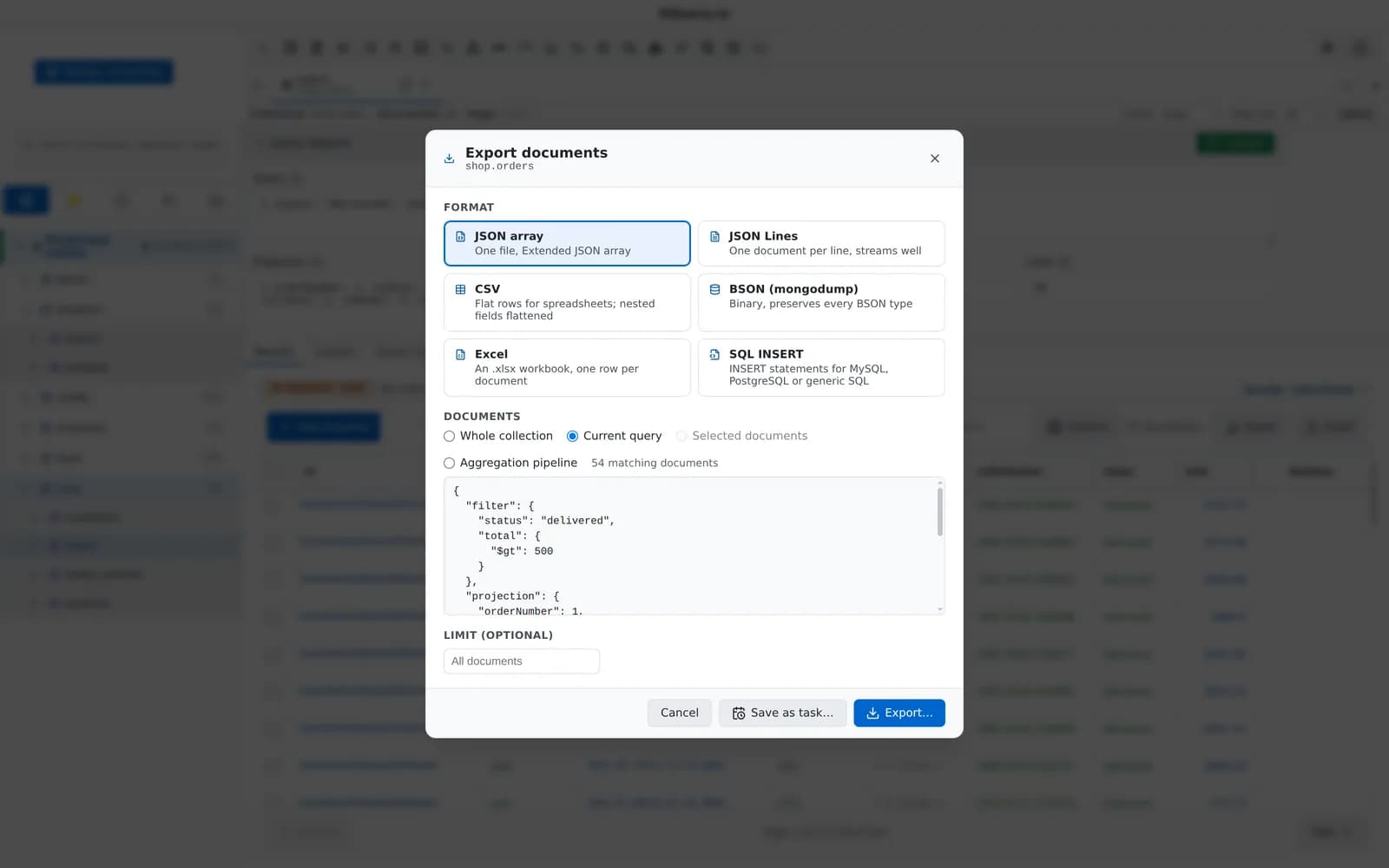Choose the CSV export format
Viewport: 1389px width, 868px height.
pyautogui.click(x=567, y=302)
